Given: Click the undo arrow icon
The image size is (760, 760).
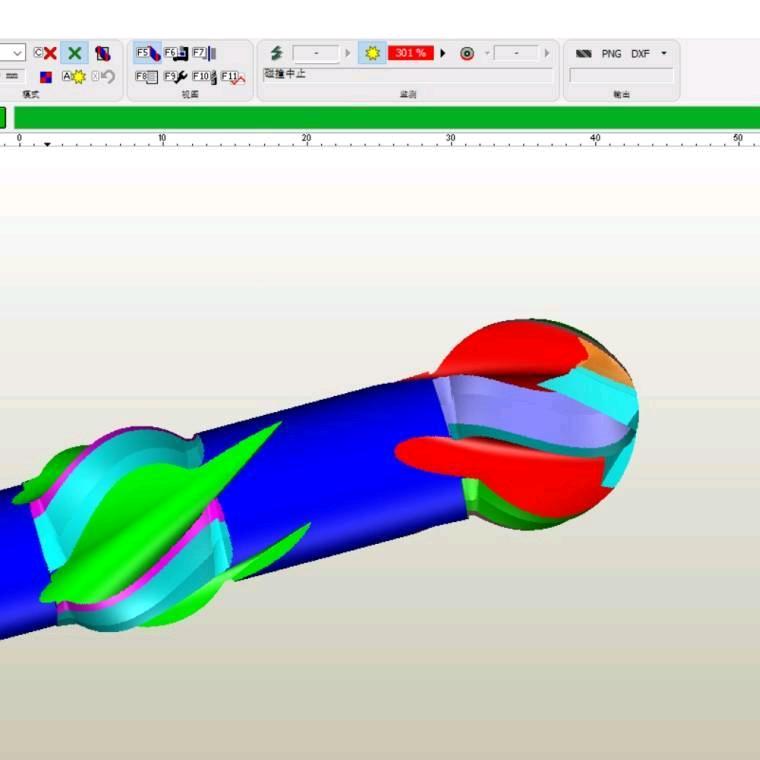Looking at the screenshot, I should coord(104,76).
